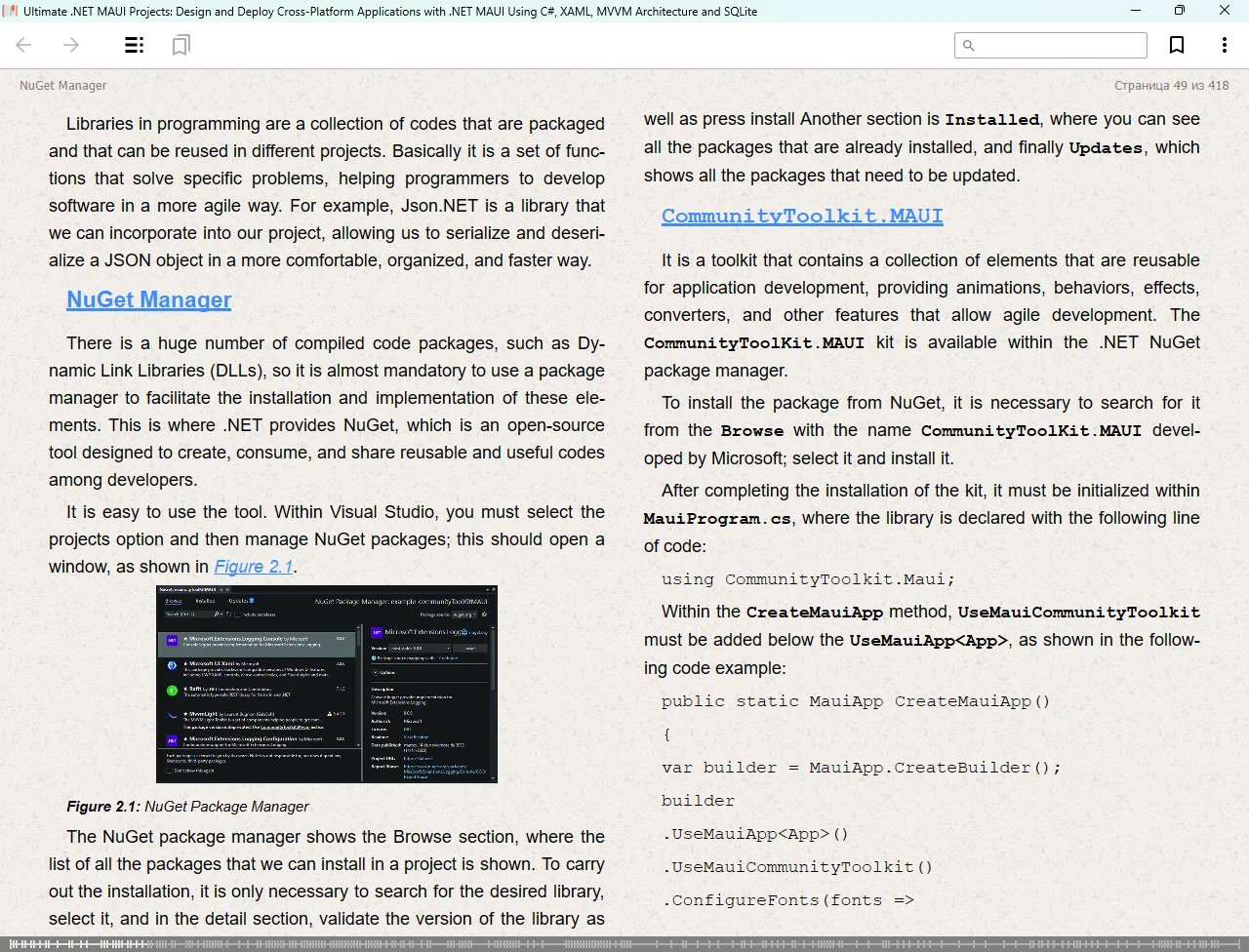Screen dimensions: 1249x952
Task: Minimize the reader window
Action: coord(1136,11)
